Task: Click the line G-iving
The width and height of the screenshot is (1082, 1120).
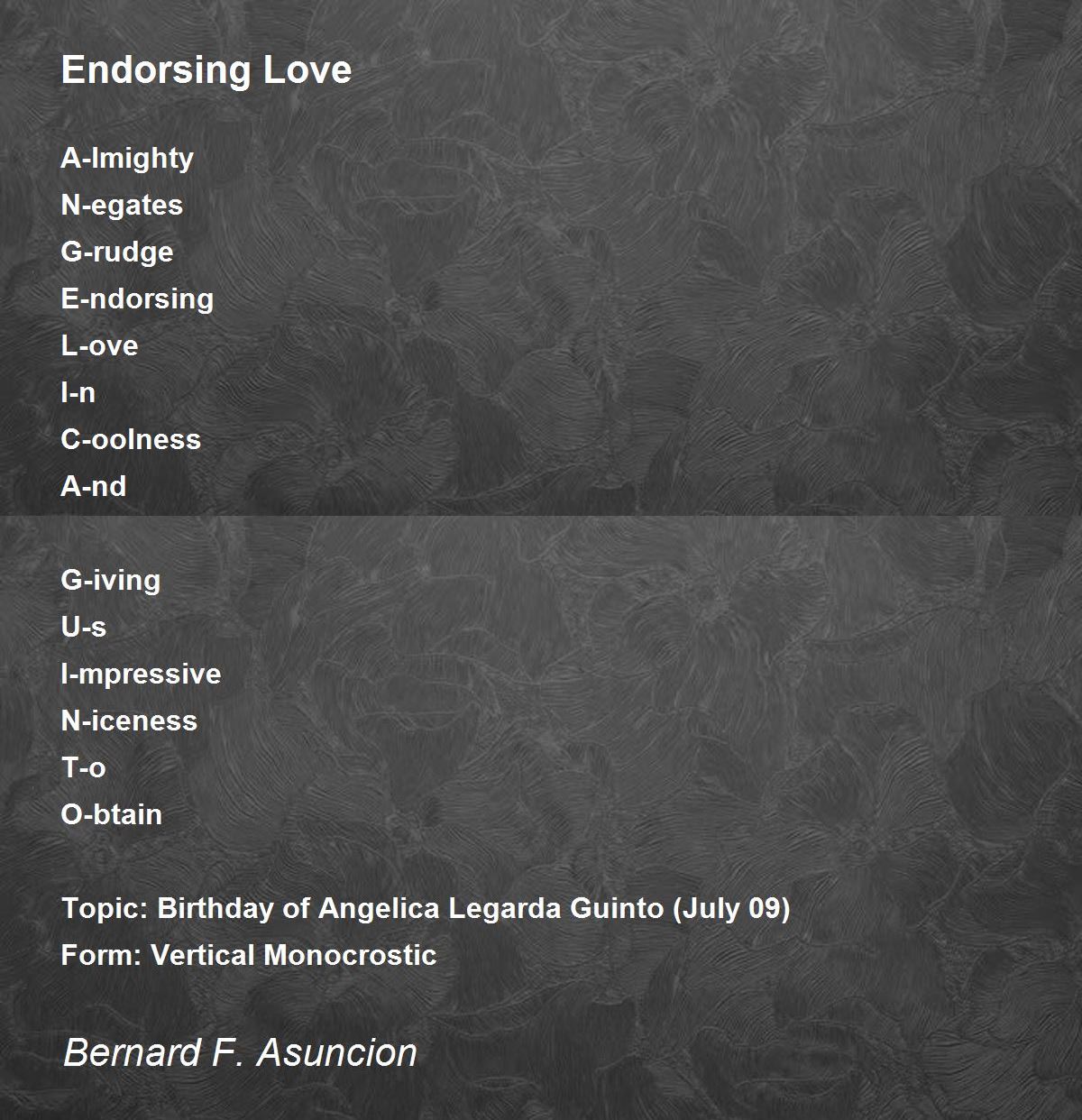Action: coord(111,580)
